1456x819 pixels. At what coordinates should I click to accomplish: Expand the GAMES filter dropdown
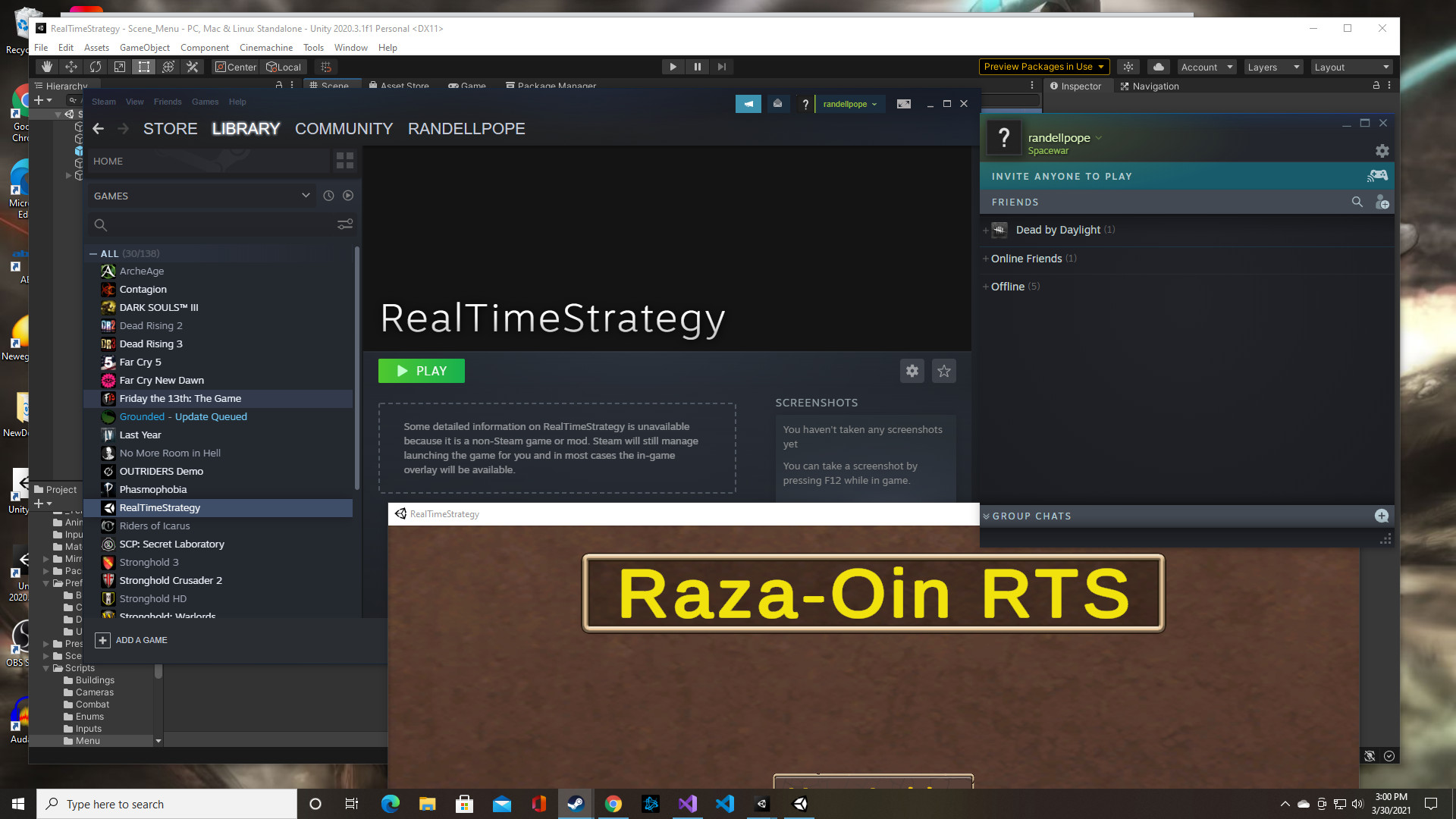202,196
